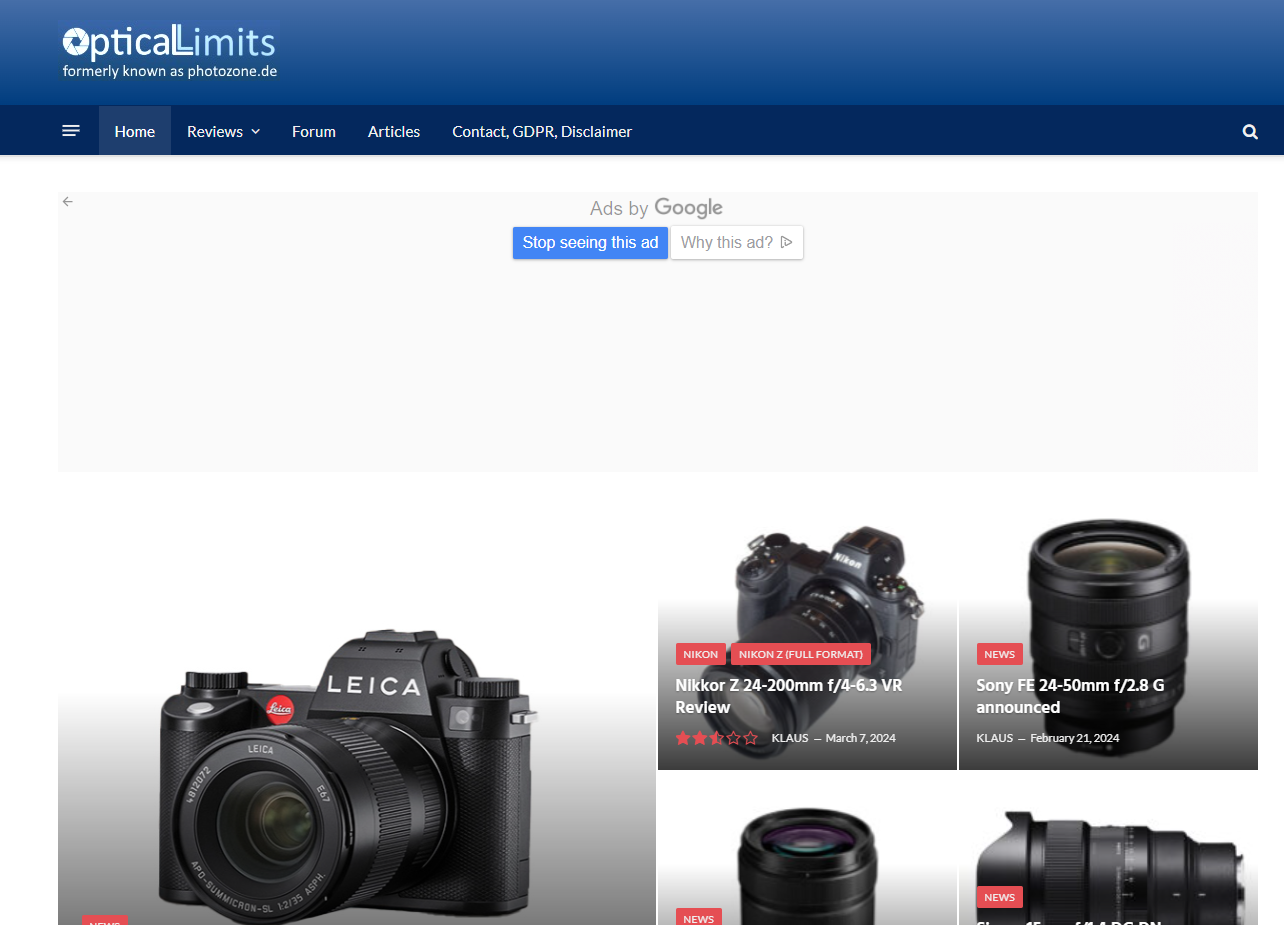
Task: Click the ad back arrow icon
Action: coord(68,201)
